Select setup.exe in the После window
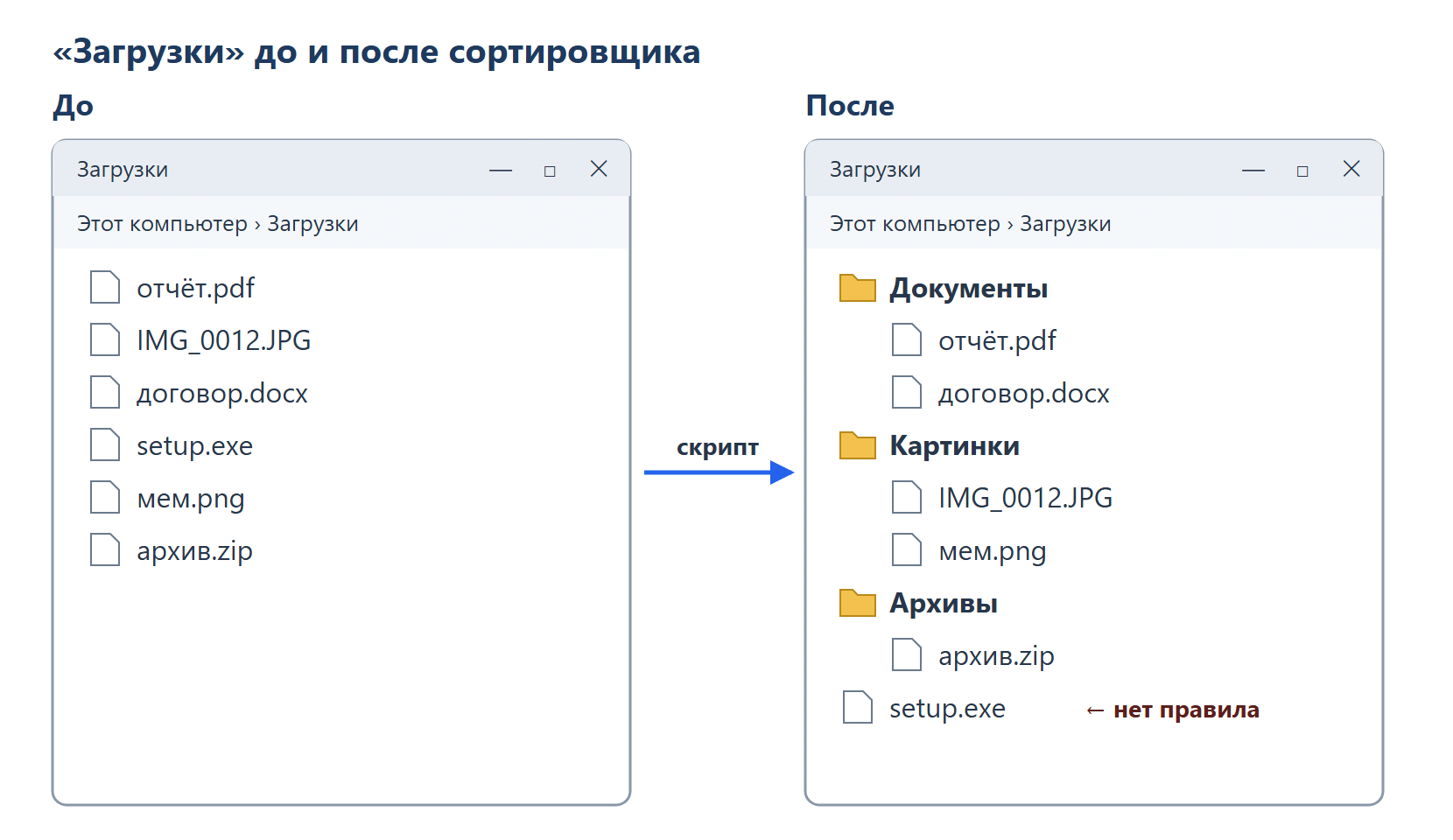The image size is (1453, 840). (947, 709)
